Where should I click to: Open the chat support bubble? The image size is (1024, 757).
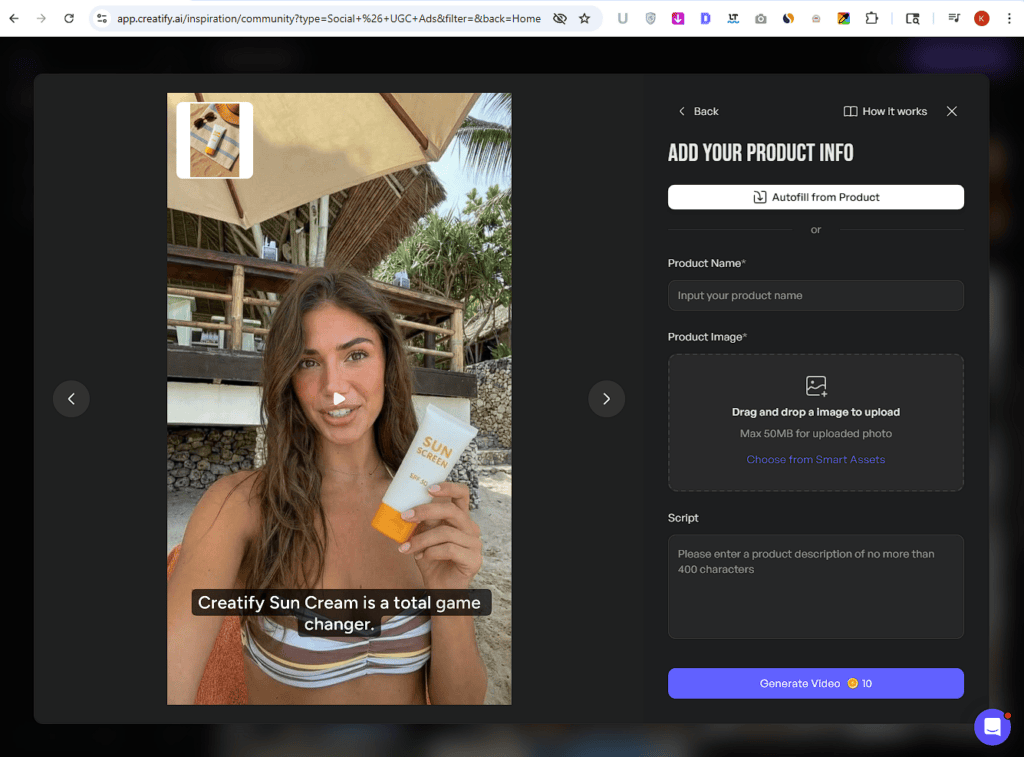992,726
